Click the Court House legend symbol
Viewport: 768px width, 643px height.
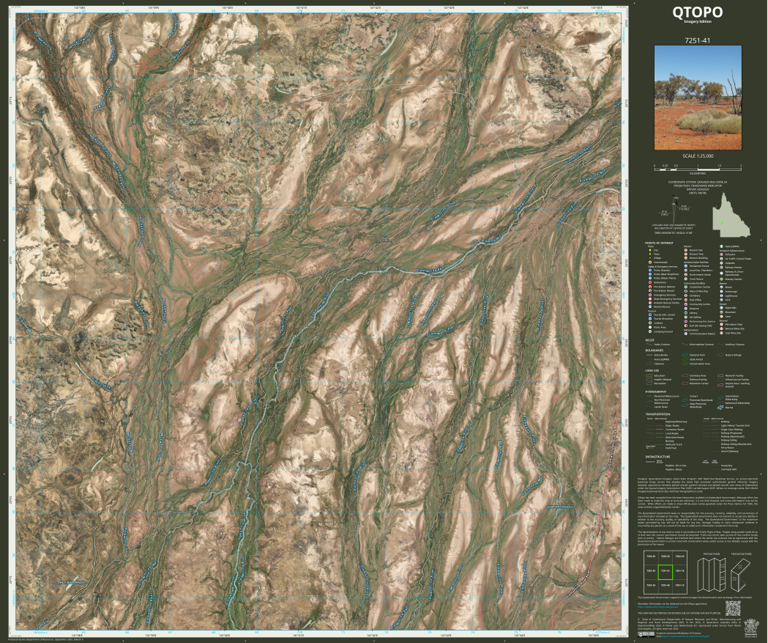(x=686, y=279)
